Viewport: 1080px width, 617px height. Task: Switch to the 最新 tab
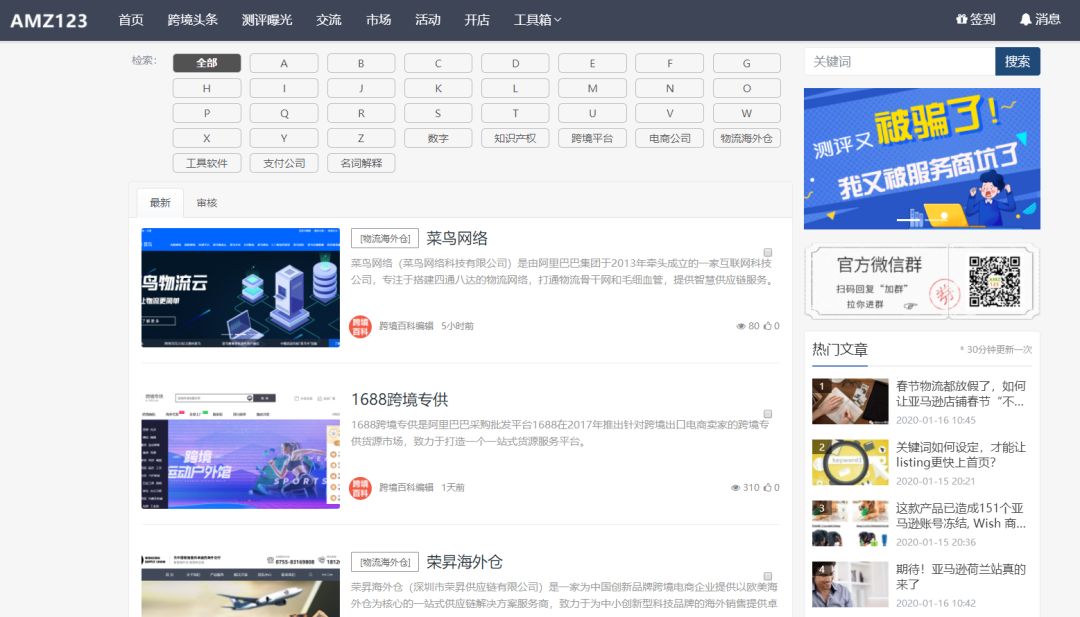[x=160, y=202]
